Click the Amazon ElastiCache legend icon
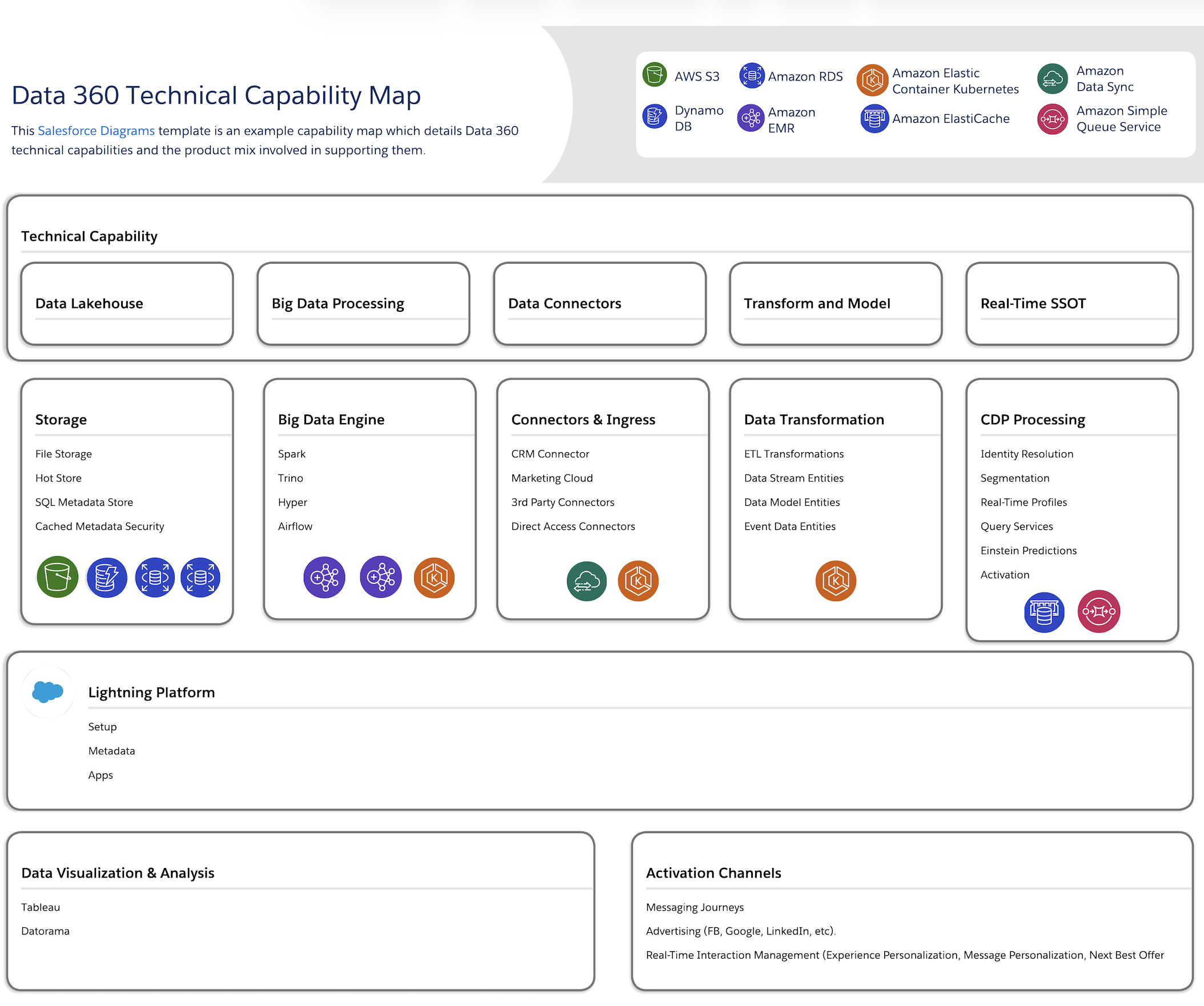The image size is (1204, 1006). (874, 119)
